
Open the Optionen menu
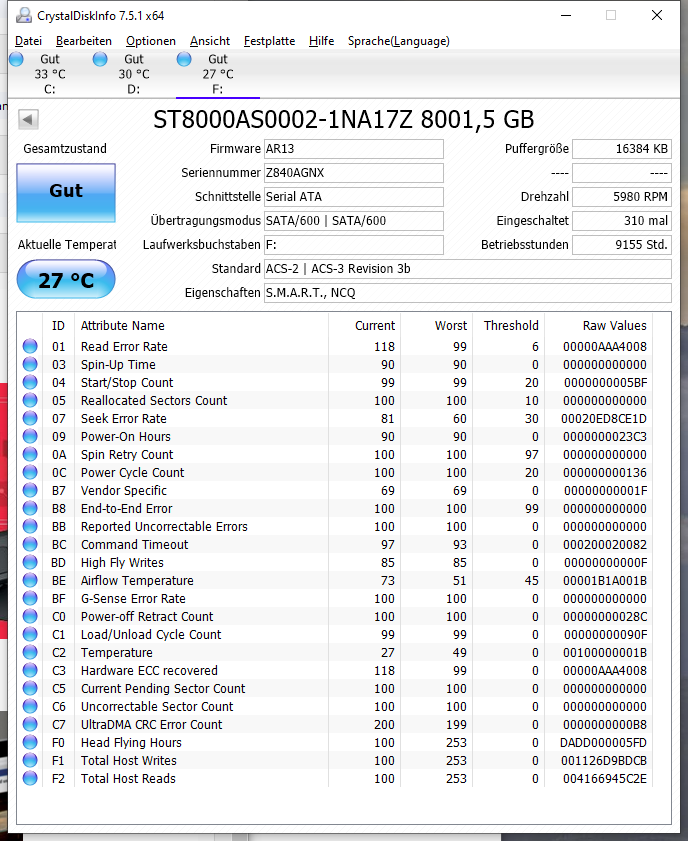[151, 41]
